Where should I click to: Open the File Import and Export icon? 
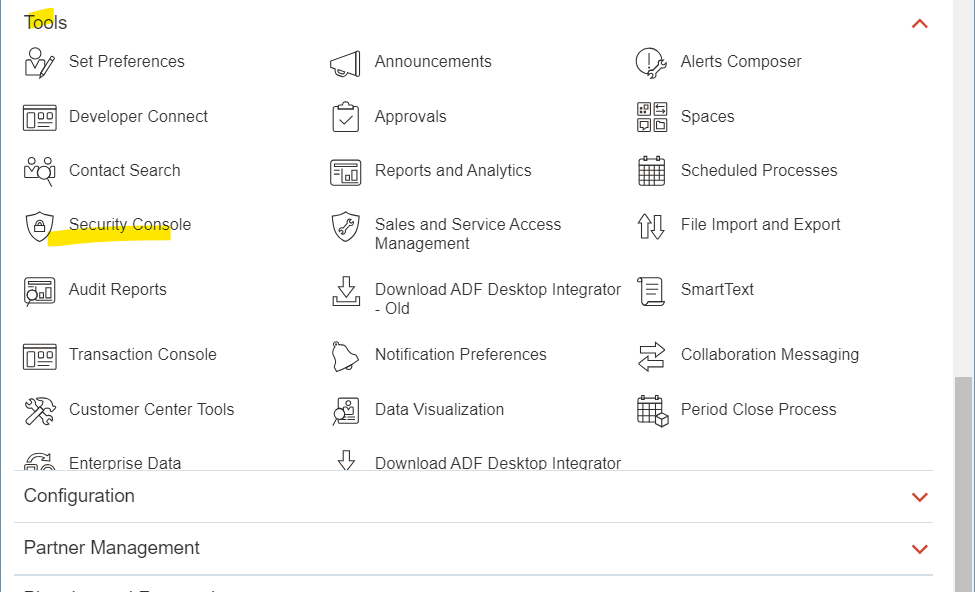pyautogui.click(x=651, y=226)
